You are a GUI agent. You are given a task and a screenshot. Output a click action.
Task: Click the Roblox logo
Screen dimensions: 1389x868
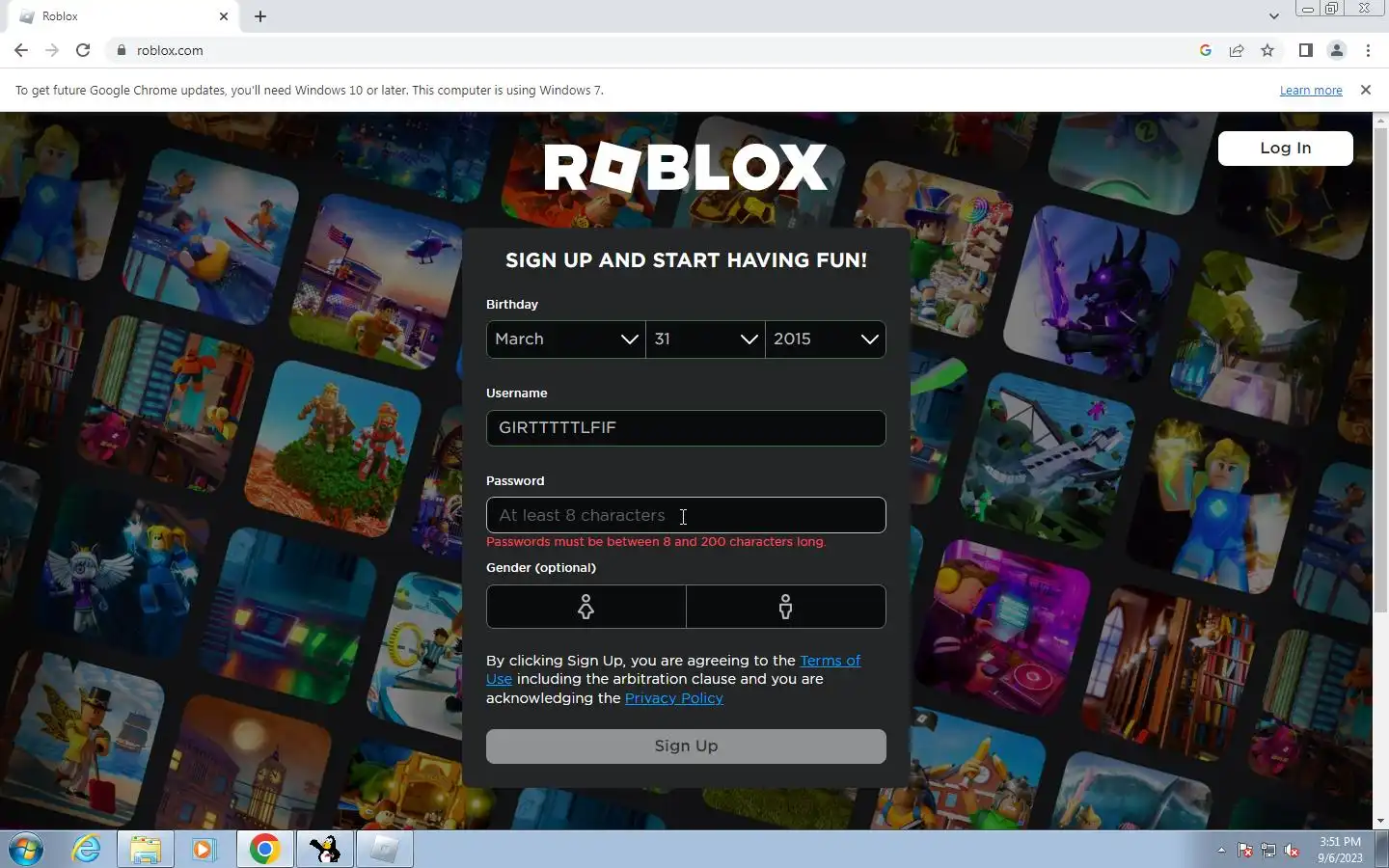(686, 168)
